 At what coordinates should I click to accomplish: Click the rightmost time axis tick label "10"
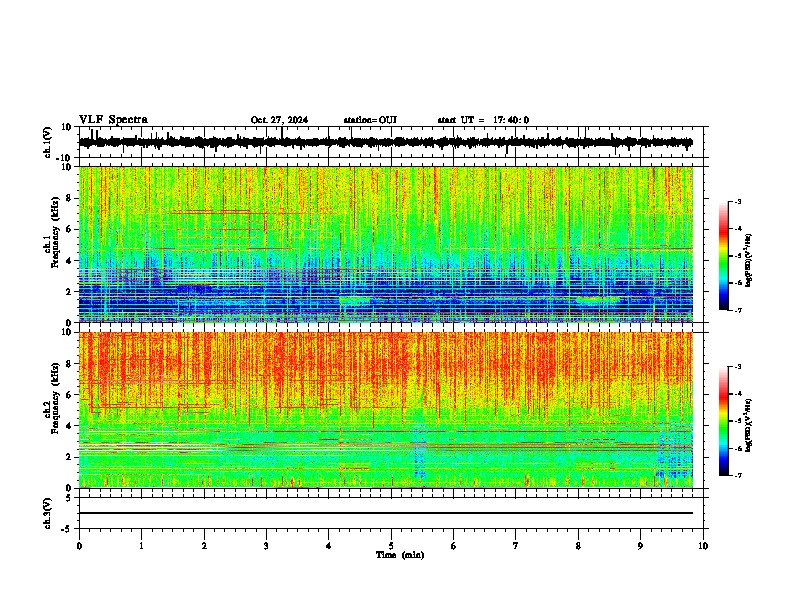coord(703,546)
